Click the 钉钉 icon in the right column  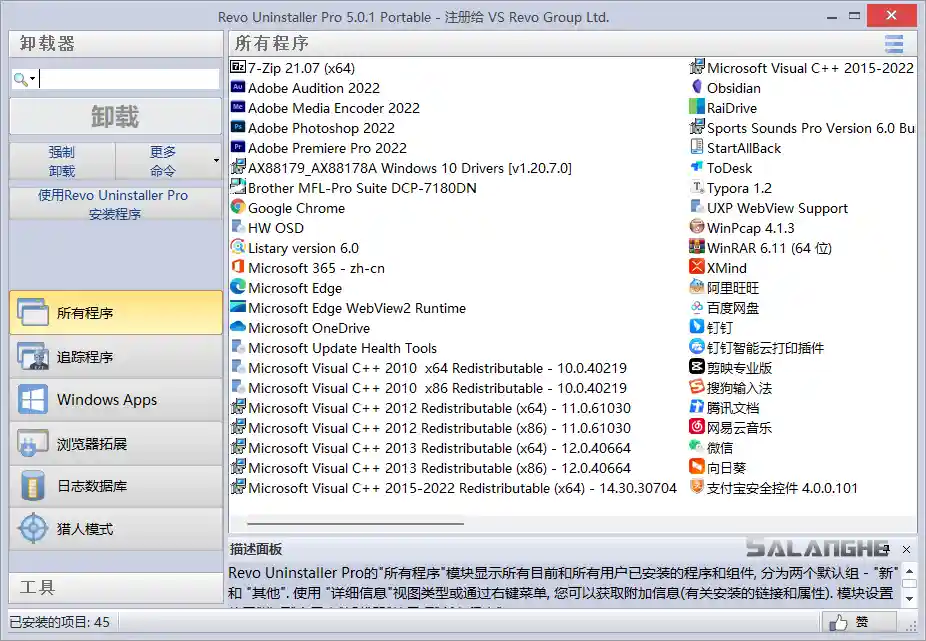tap(698, 328)
